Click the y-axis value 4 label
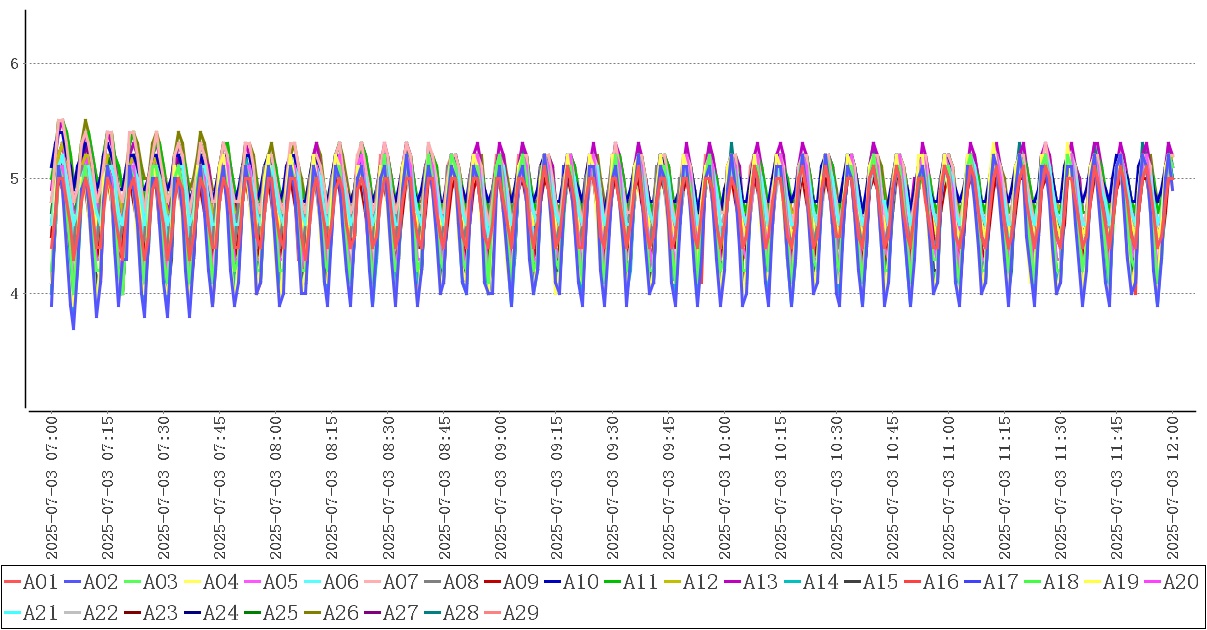This screenshot has width=1207, height=630. coord(14,293)
